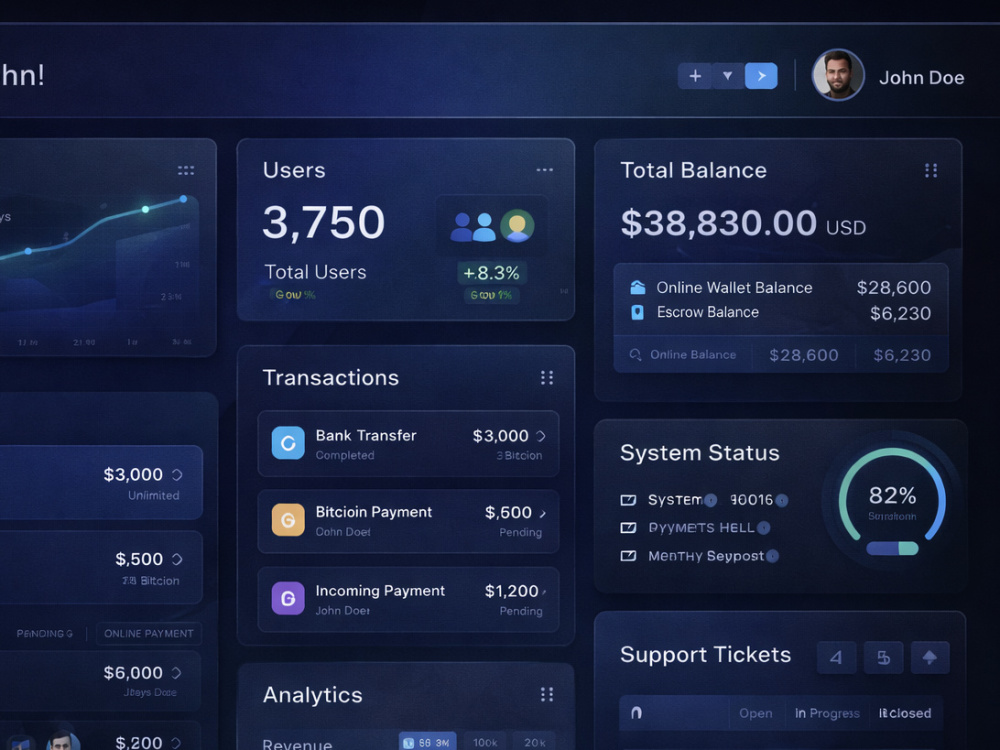Click the info dot after MENTHY Seypost
The width and height of the screenshot is (1000, 750).
pyautogui.click(x=772, y=556)
